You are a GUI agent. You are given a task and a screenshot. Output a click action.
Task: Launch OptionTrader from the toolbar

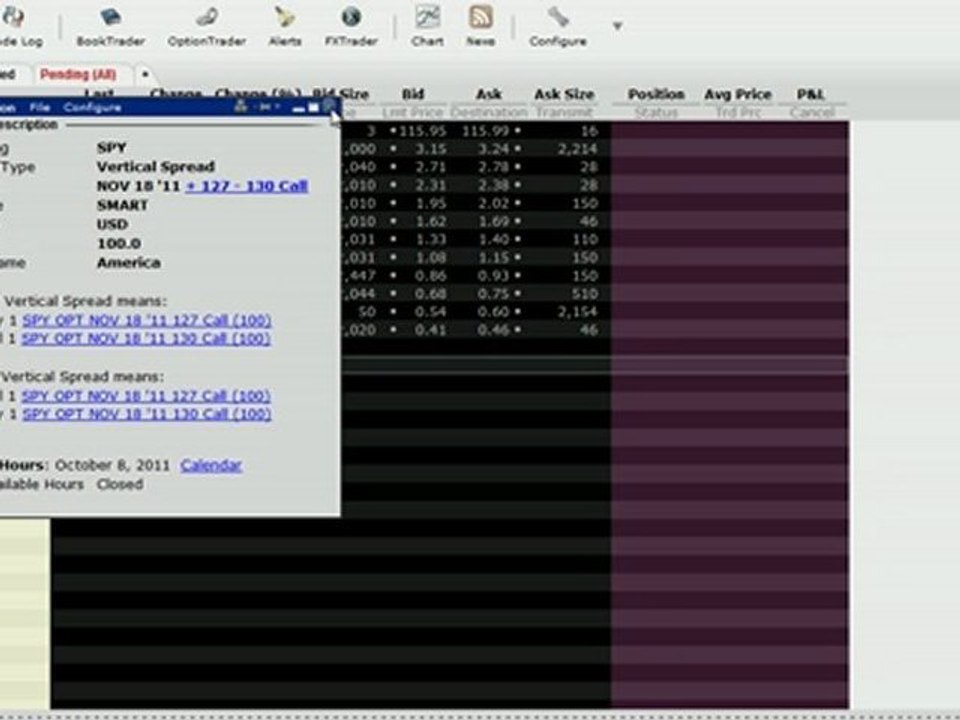click(207, 26)
